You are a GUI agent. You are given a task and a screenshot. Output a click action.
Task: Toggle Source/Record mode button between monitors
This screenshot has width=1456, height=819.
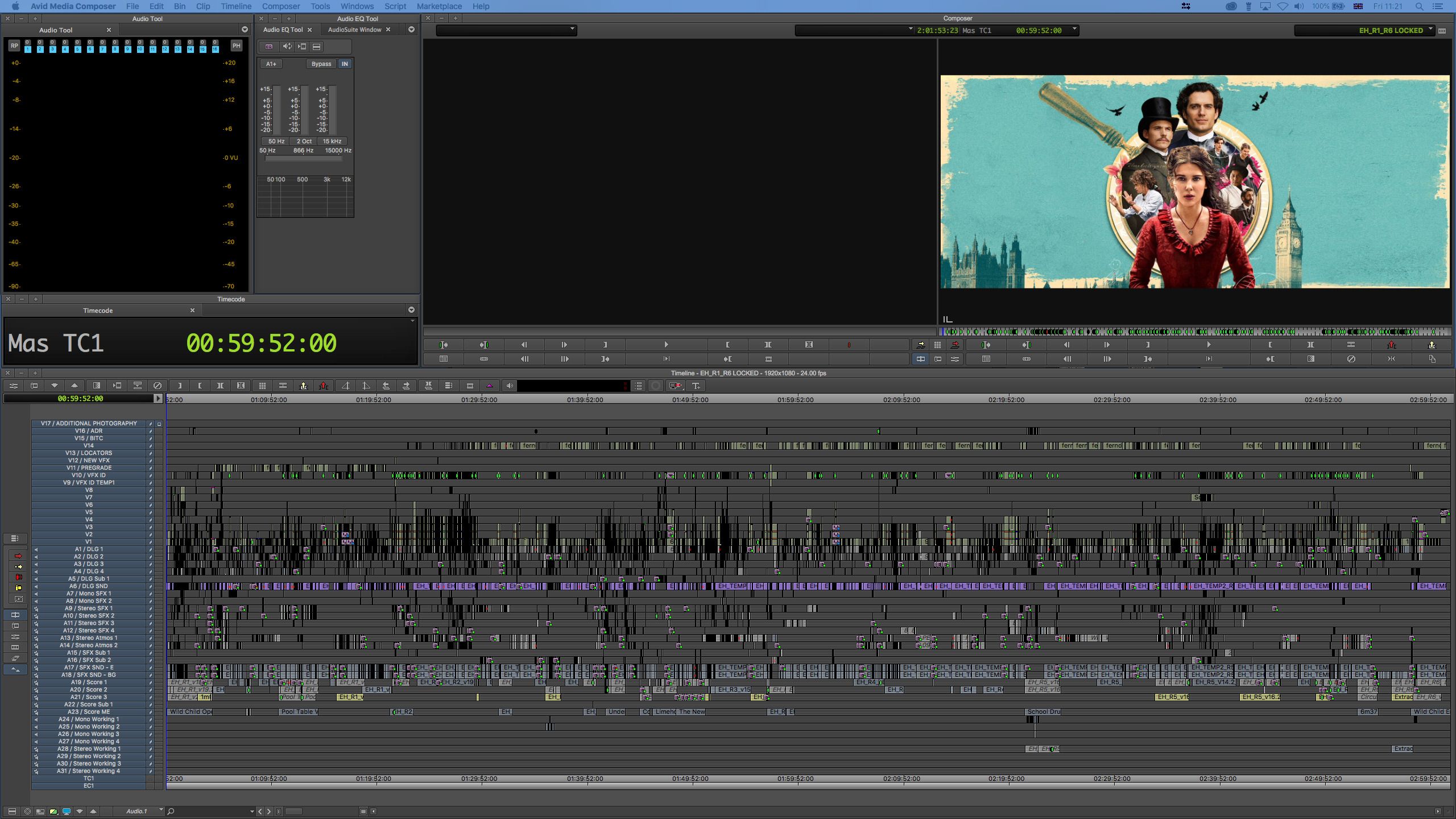(921, 359)
